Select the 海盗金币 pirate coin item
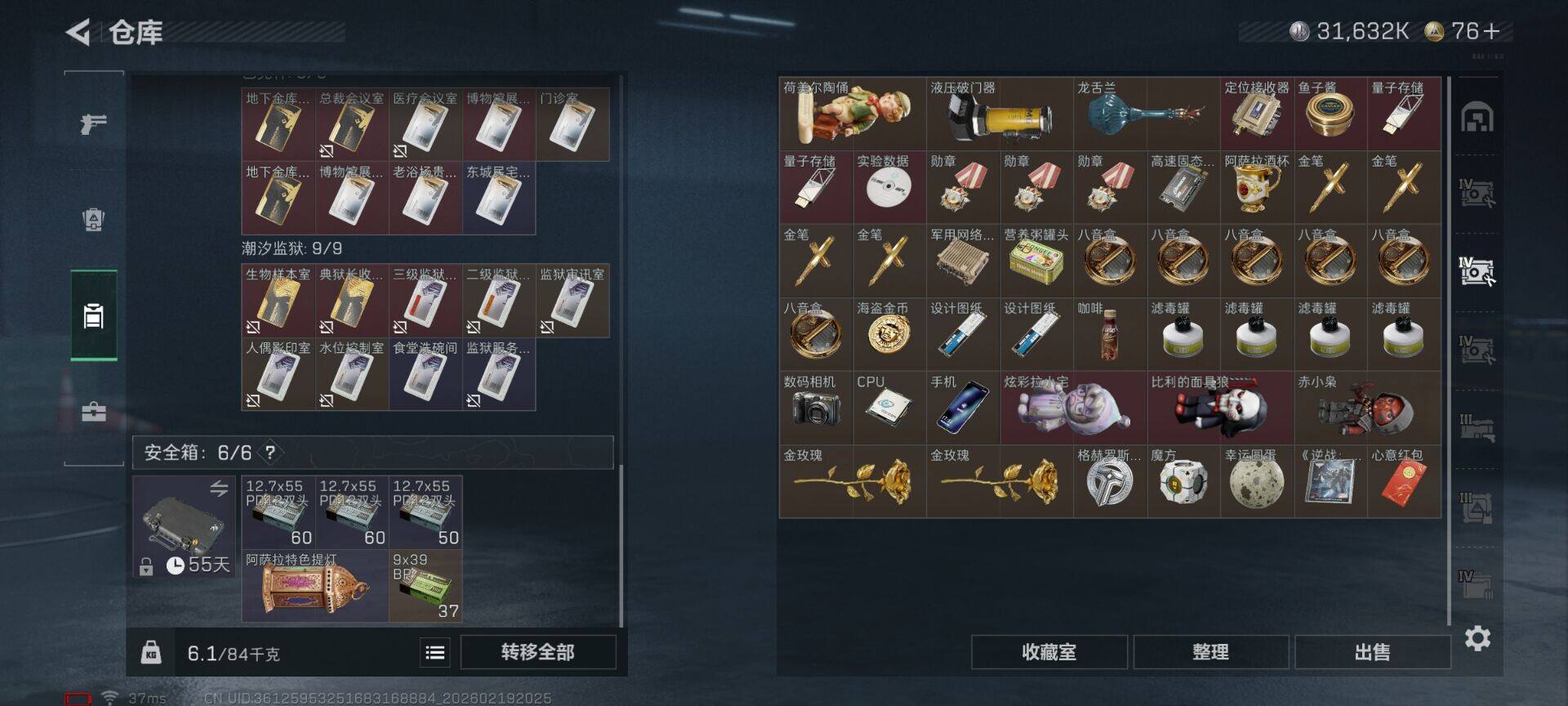Image resolution: width=1568 pixels, height=706 pixels. 889,333
